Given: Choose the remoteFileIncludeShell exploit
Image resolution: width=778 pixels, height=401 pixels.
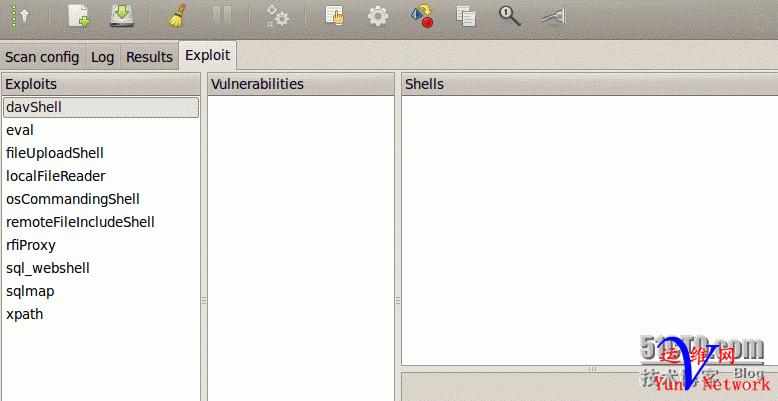Looking at the screenshot, I should tap(101, 222).
